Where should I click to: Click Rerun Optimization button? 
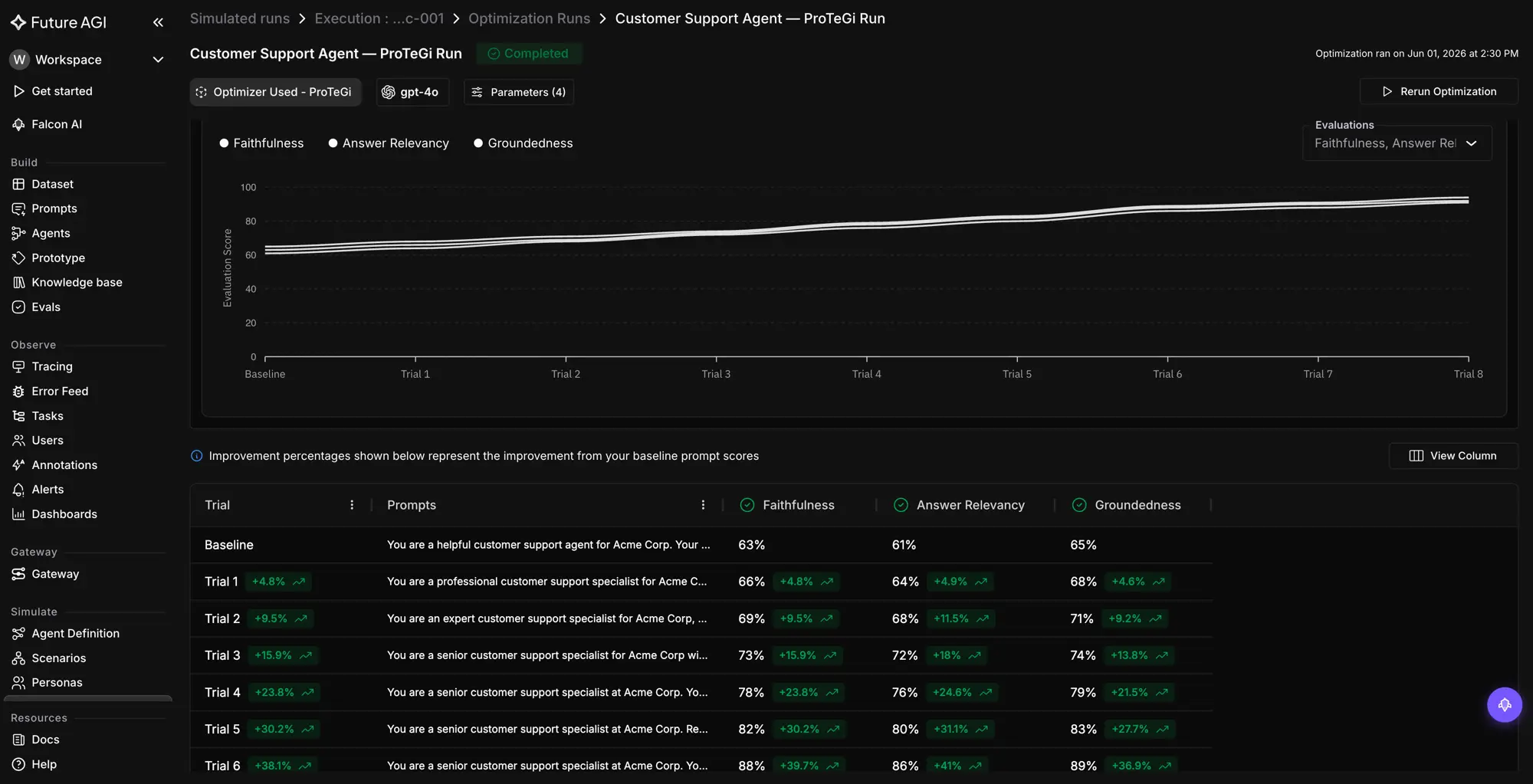pos(1439,91)
